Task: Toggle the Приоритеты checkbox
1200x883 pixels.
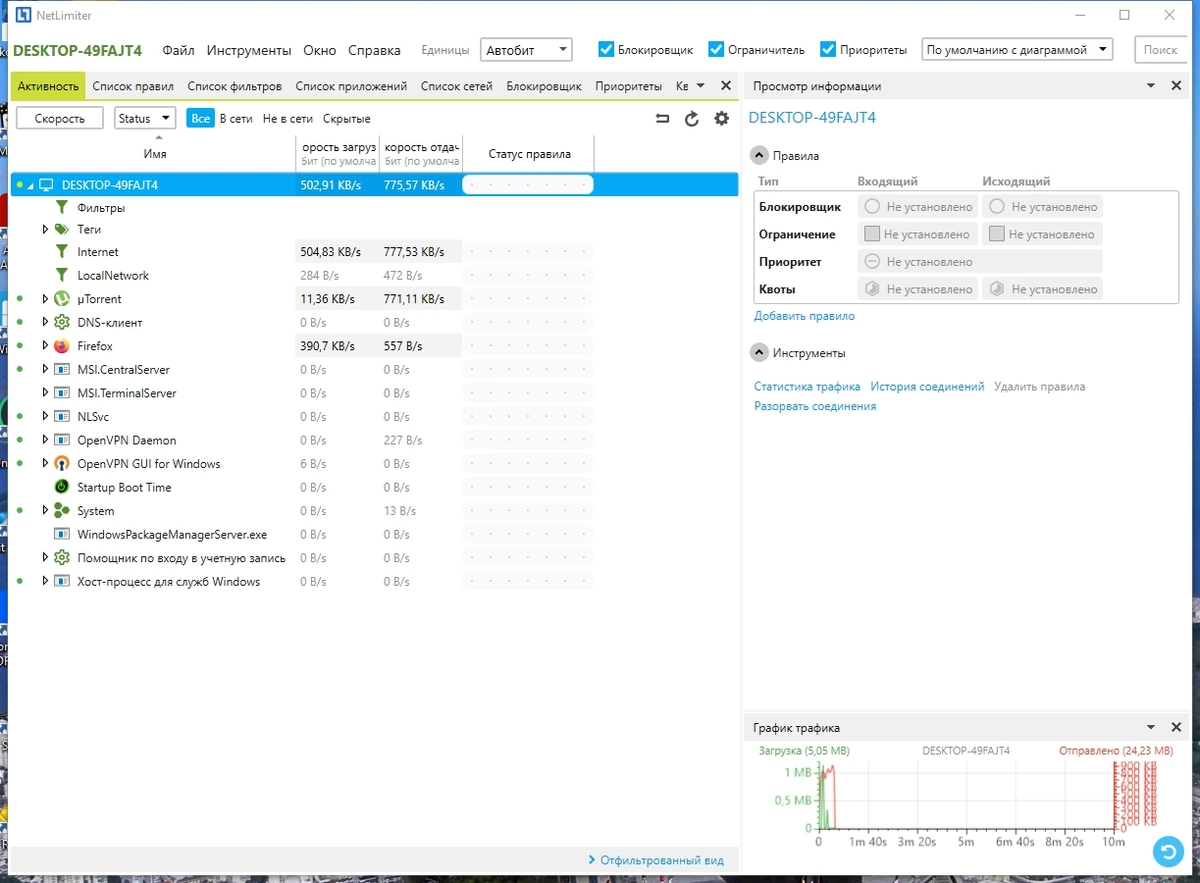Action: (x=828, y=49)
